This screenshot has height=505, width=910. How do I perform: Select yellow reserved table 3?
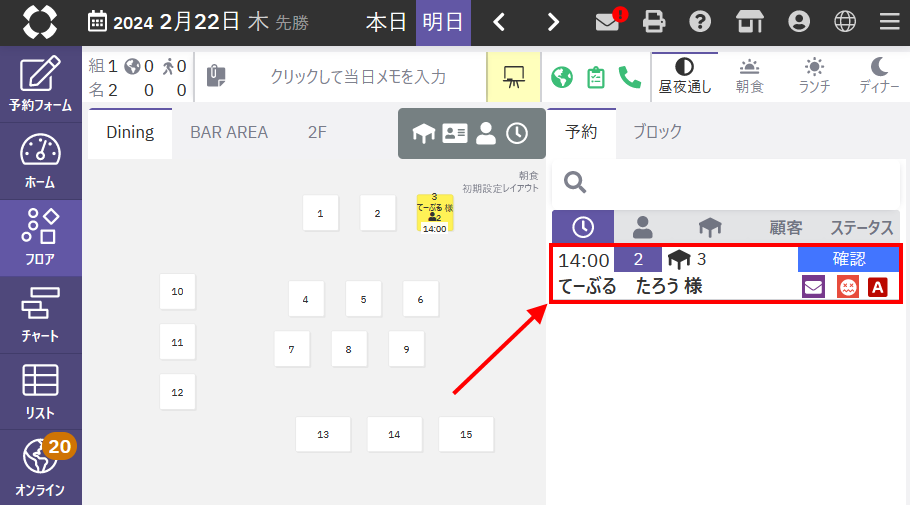coord(435,213)
